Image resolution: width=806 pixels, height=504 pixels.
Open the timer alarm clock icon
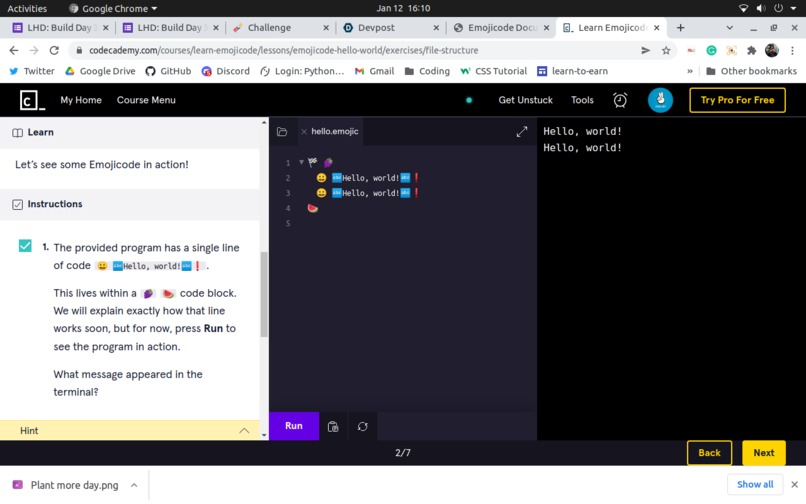pyautogui.click(x=620, y=100)
